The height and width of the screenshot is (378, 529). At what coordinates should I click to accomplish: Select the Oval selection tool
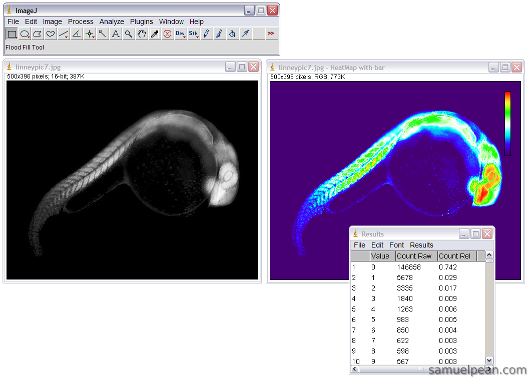click(x=25, y=34)
